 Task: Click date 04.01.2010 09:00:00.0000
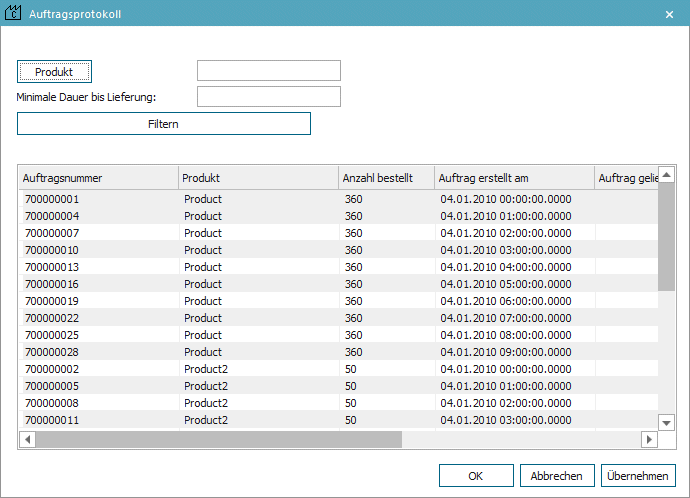[506, 352]
